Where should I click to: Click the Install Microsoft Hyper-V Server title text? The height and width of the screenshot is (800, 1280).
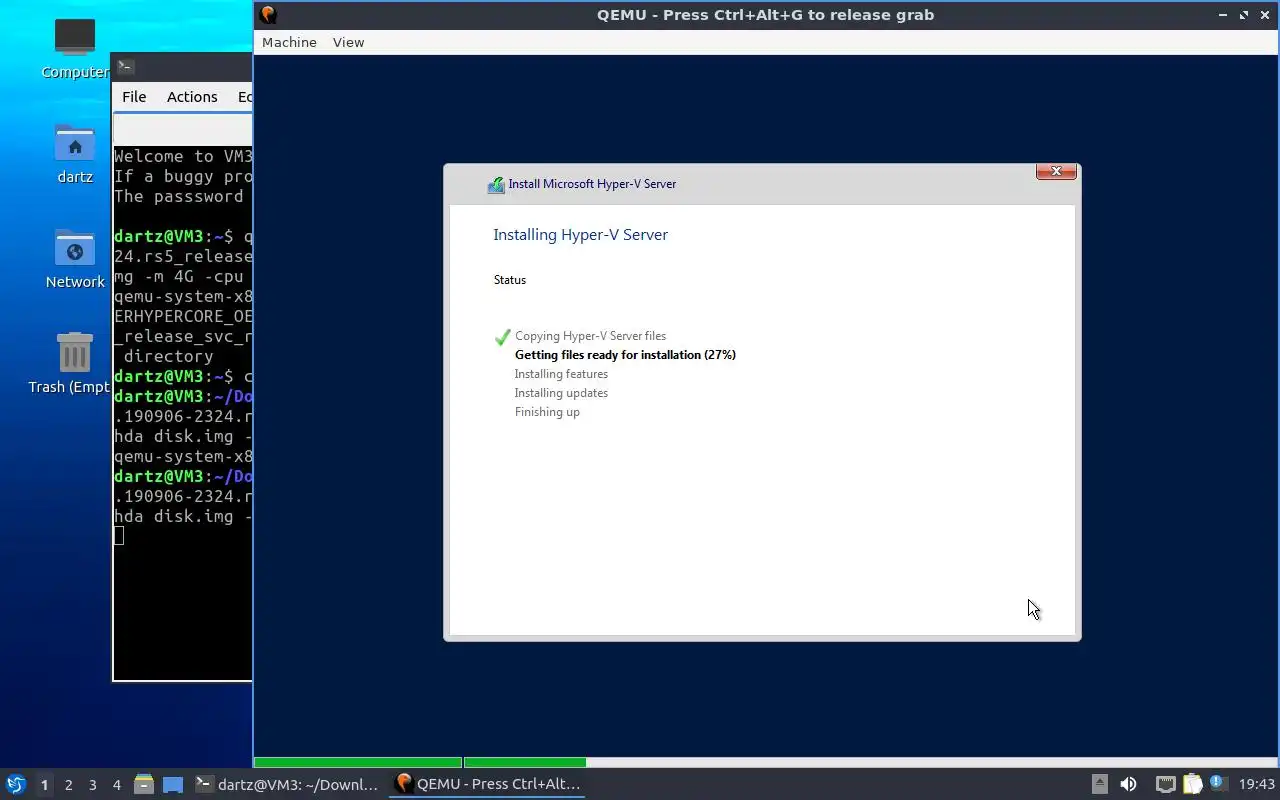click(x=592, y=184)
